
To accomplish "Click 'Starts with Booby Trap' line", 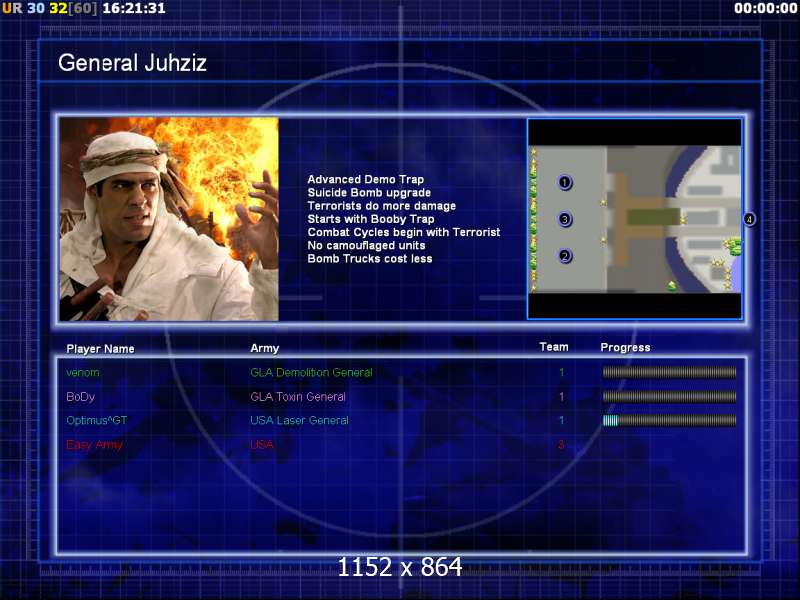I will tap(371, 219).
